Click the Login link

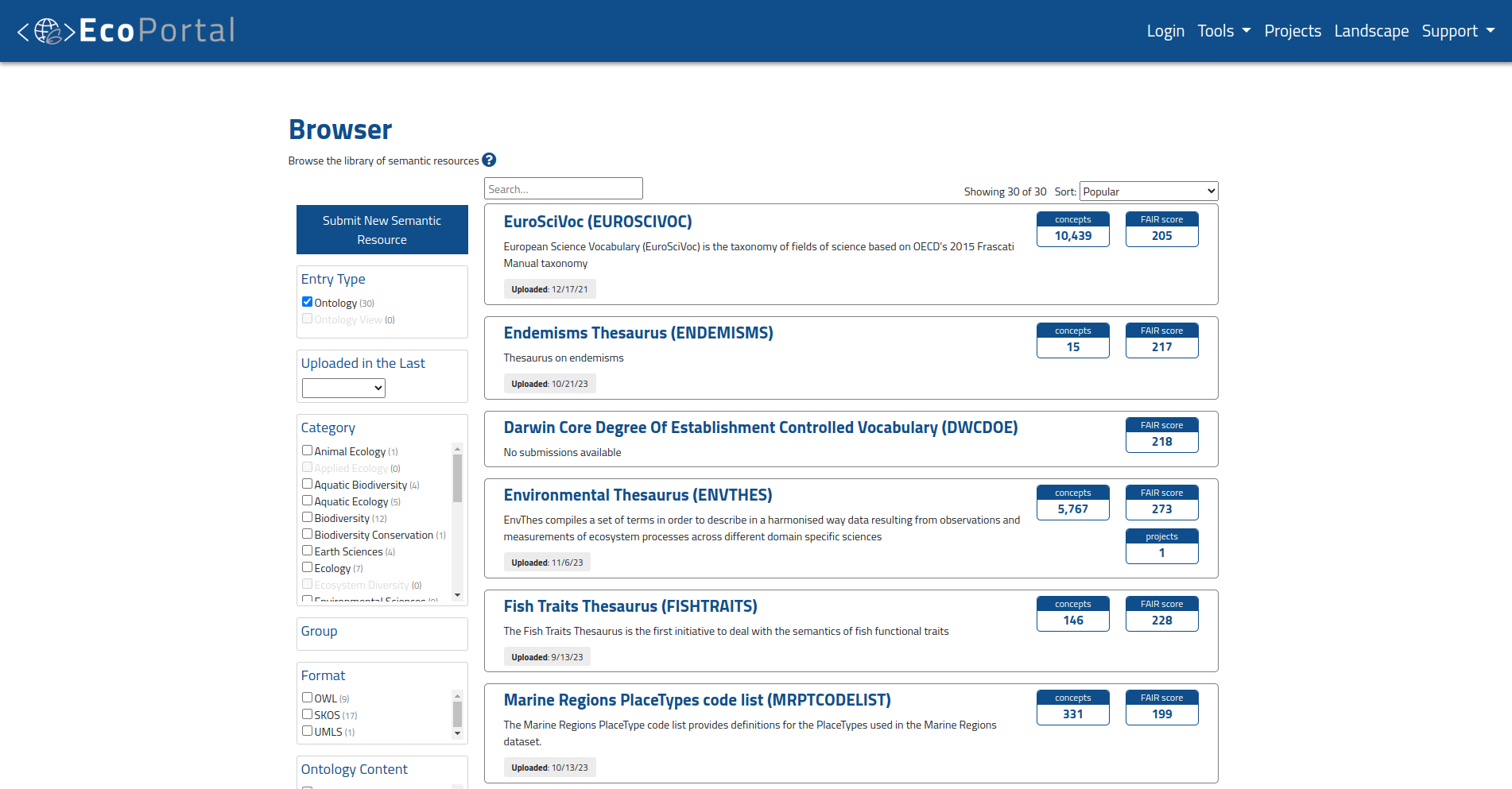1165,30
